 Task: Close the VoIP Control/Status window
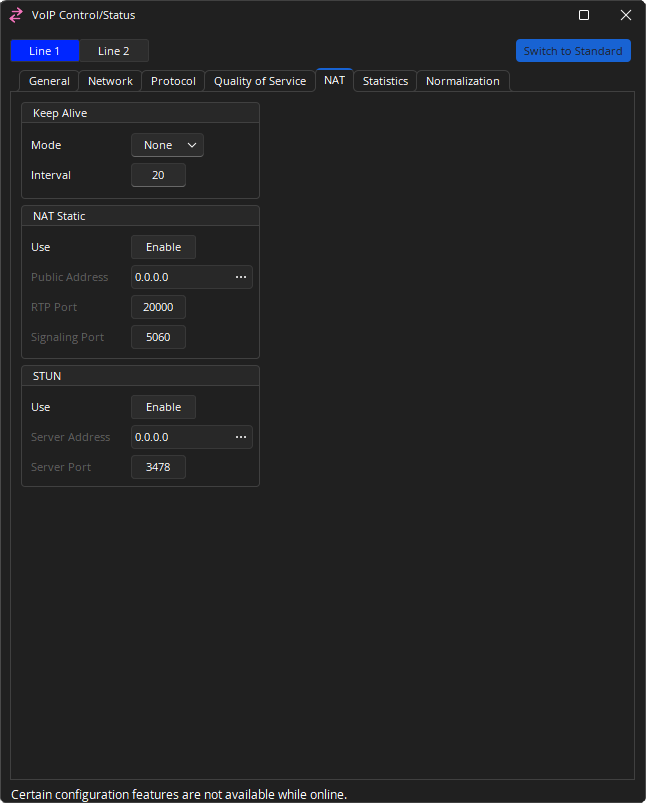[x=626, y=15]
